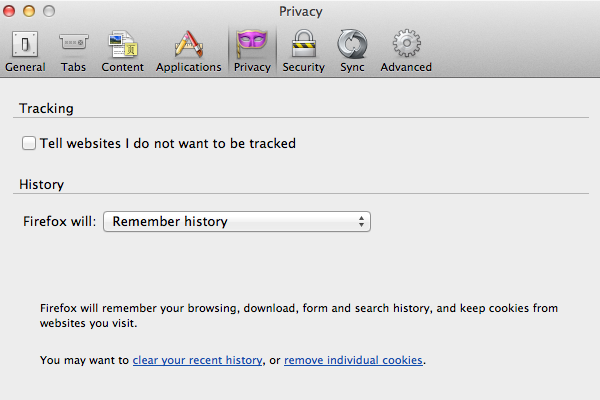Image resolution: width=600 pixels, height=400 pixels.
Task: Click the Privacy window title bar
Action: (x=300, y=11)
